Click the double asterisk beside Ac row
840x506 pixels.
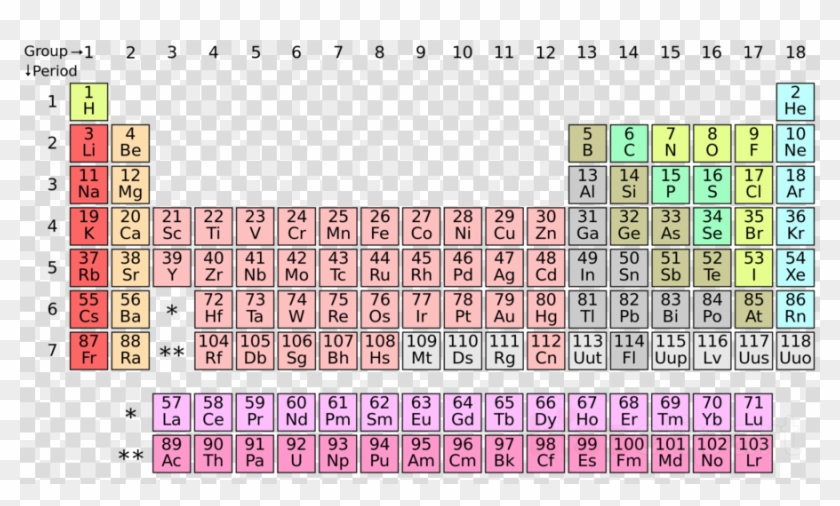coord(131,456)
